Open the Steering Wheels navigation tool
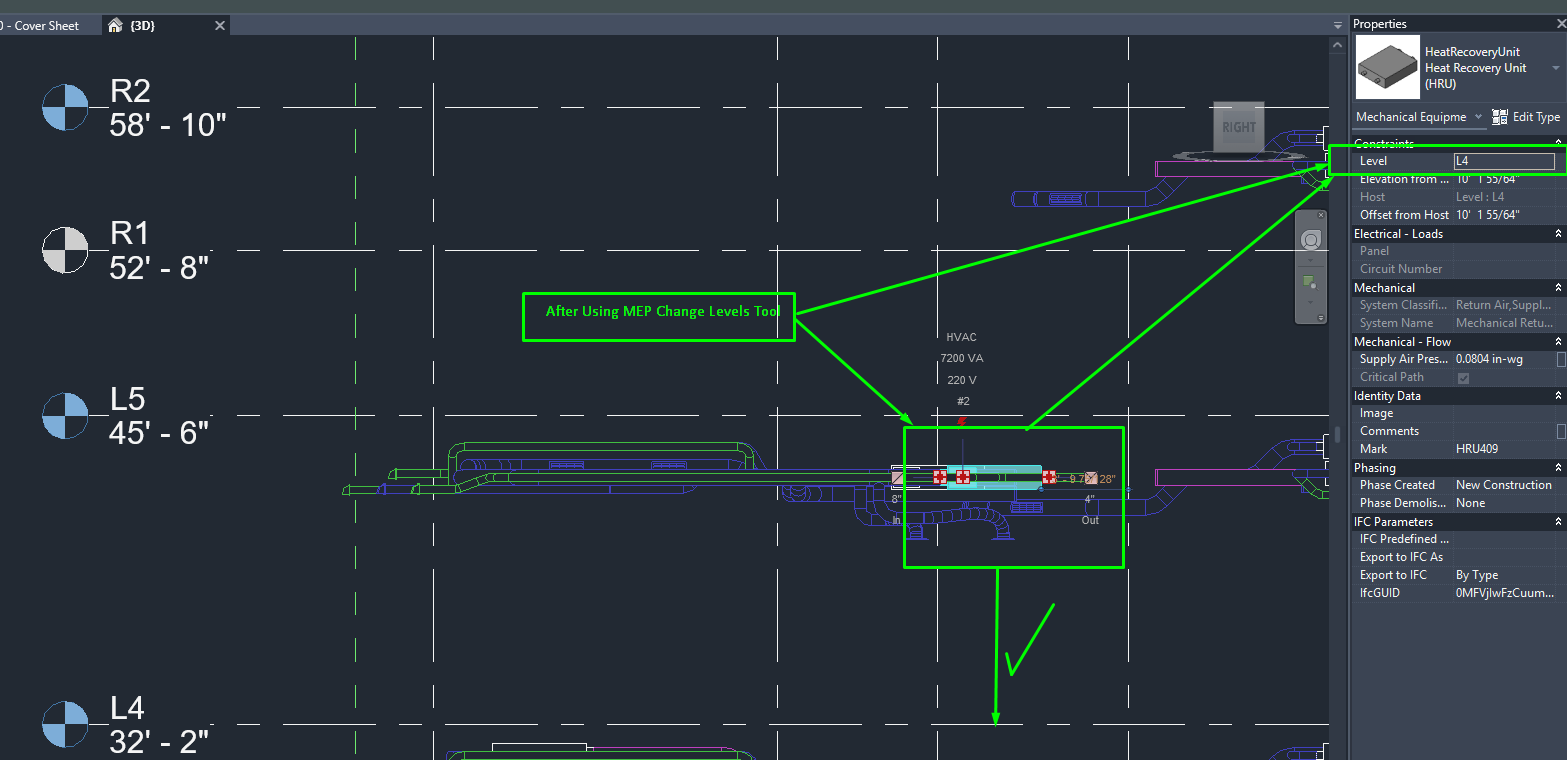The width and height of the screenshot is (1567, 760). tap(1310, 240)
